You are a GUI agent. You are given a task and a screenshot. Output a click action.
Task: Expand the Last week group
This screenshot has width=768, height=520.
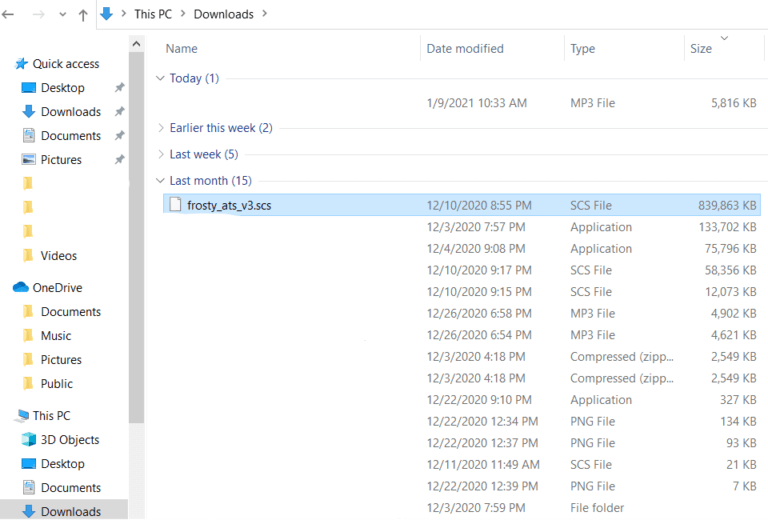coord(161,155)
